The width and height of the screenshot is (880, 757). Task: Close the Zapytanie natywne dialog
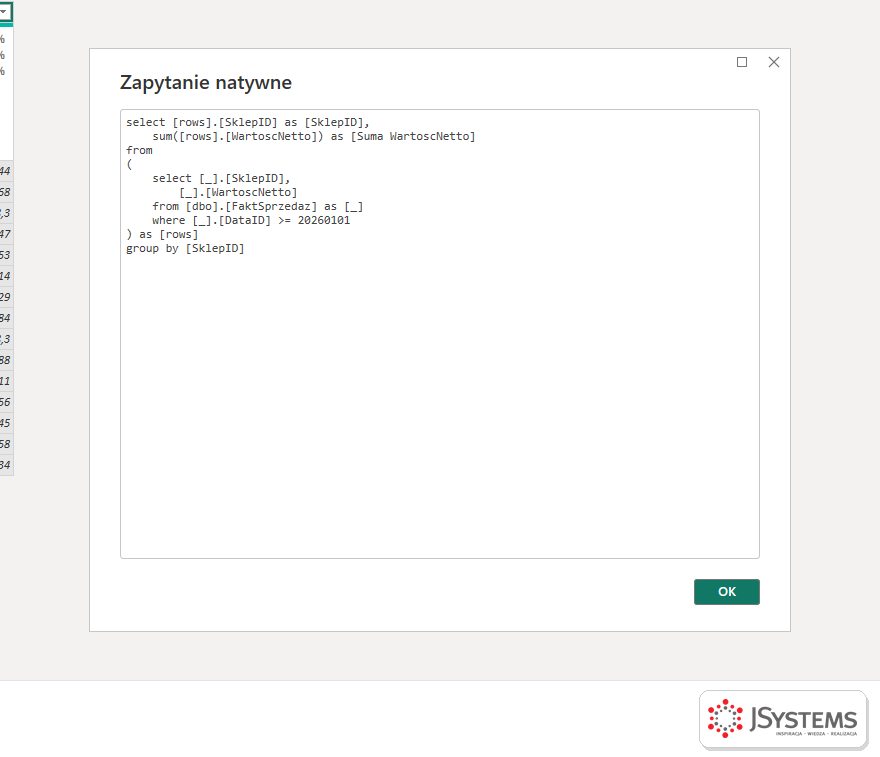(x=773, y=62)
